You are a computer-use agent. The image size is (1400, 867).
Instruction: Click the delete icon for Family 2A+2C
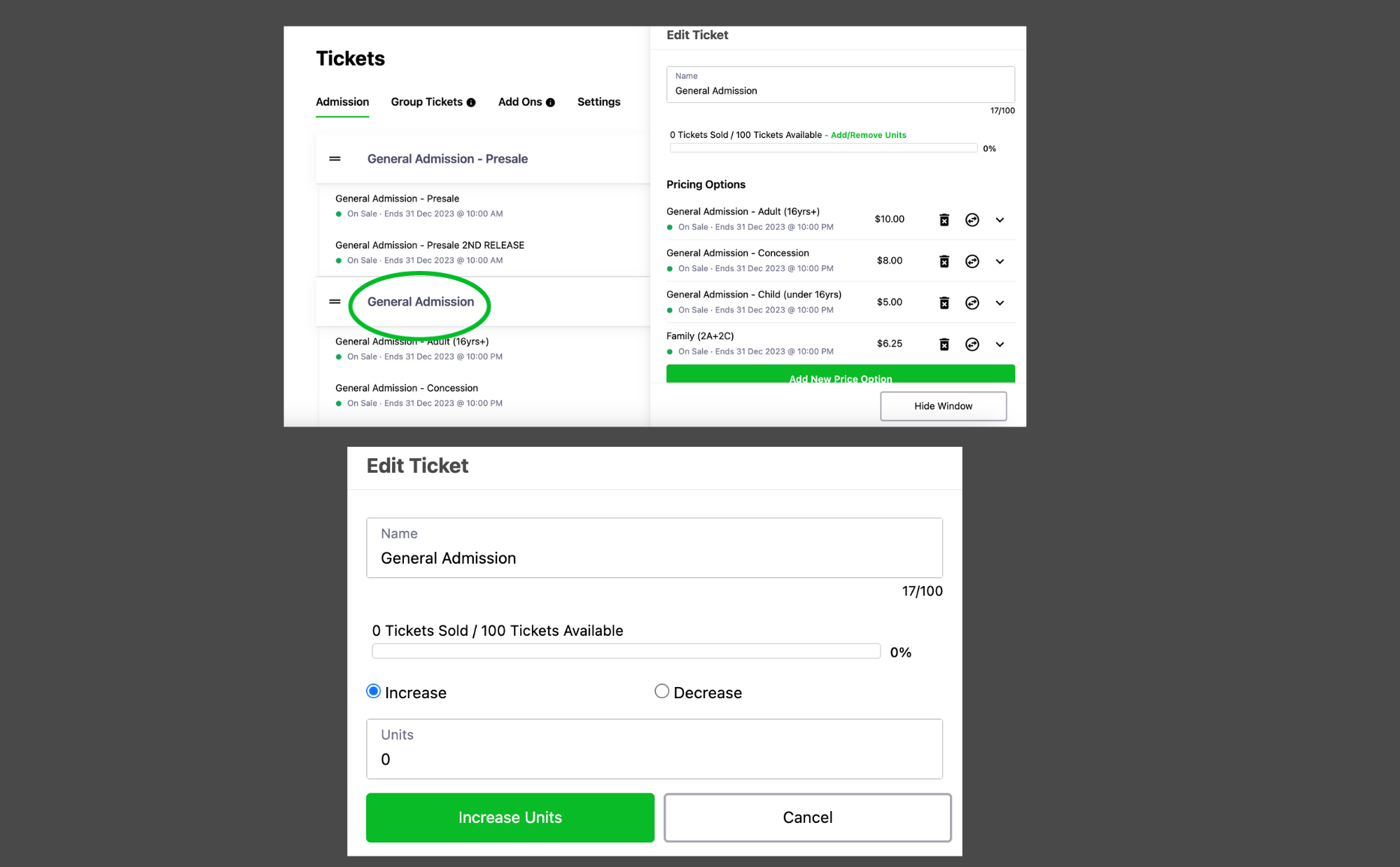(x=944, y=343)
